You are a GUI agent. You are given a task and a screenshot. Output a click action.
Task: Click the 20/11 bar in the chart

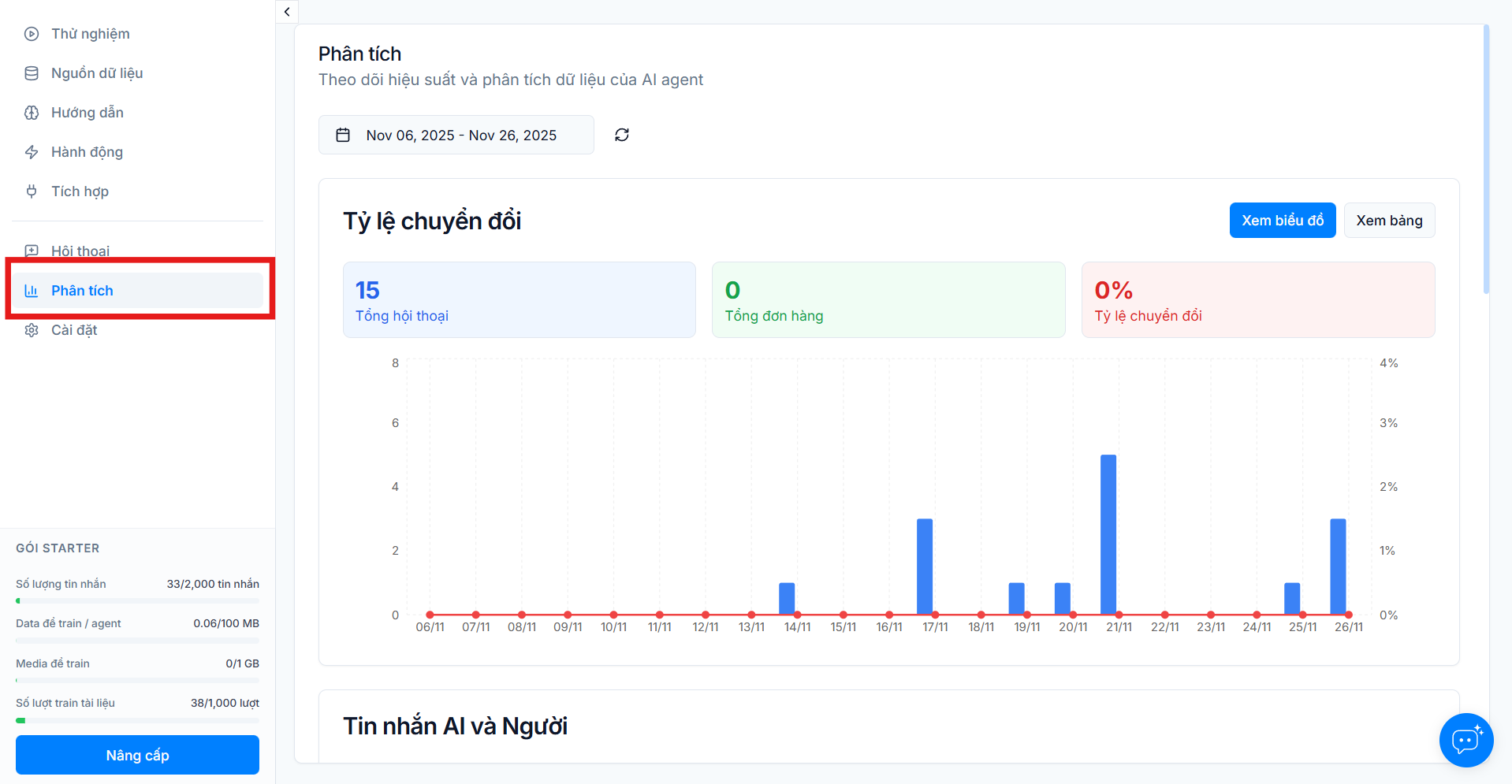(1063, 599)
